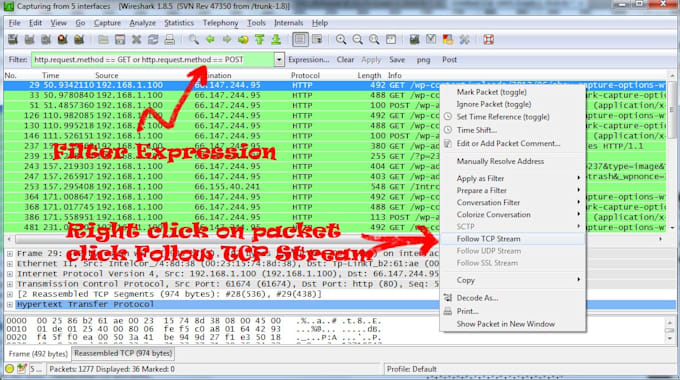Image resolution: width=680 pixels, height=380 pixels.
Task: Open the Colorize Conversation submenu
Action: pyautogui.click(x=513, y=215)
